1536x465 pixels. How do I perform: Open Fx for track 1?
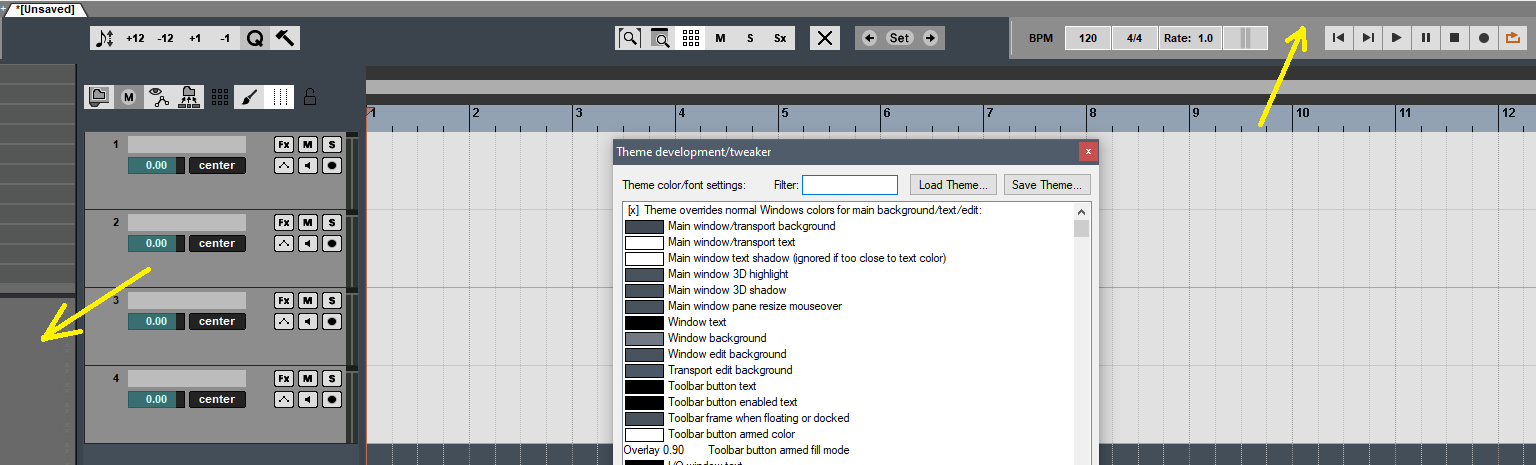284,145
